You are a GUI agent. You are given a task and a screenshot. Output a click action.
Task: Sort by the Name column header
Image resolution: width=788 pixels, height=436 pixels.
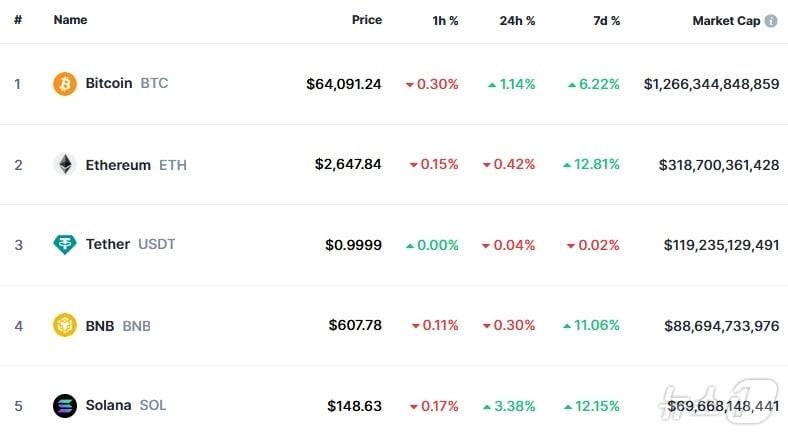pos(70,20)
